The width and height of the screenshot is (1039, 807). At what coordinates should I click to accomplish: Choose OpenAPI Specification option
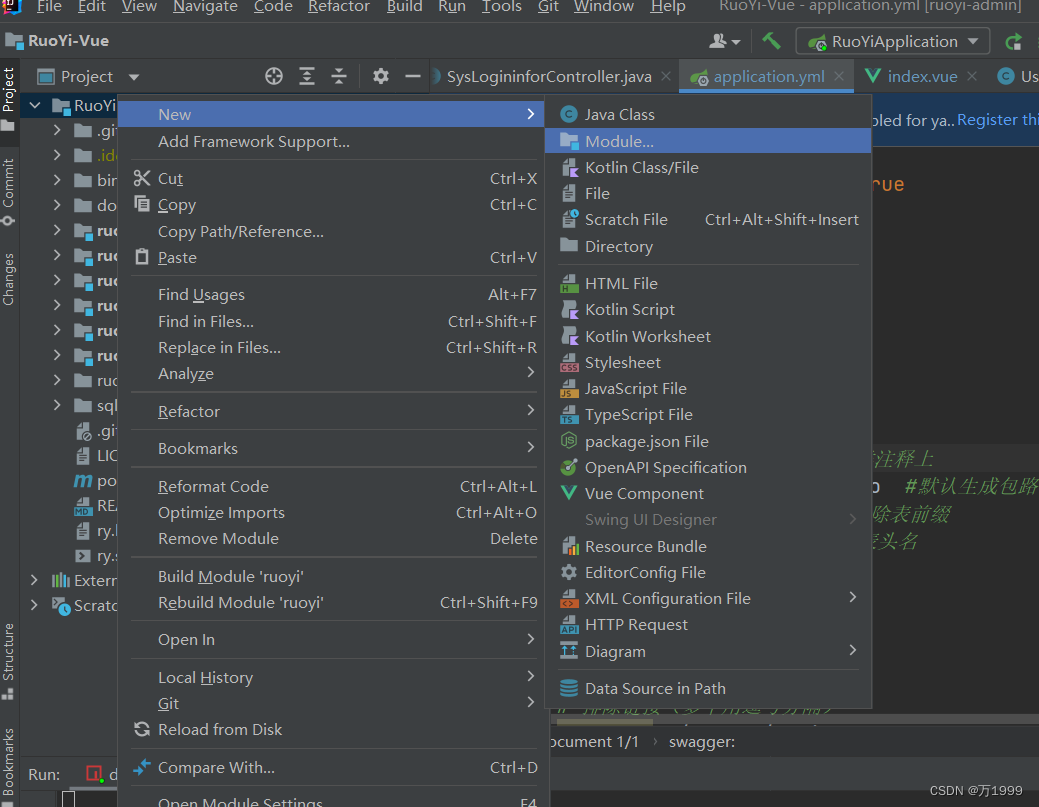[x=708, y=468]
